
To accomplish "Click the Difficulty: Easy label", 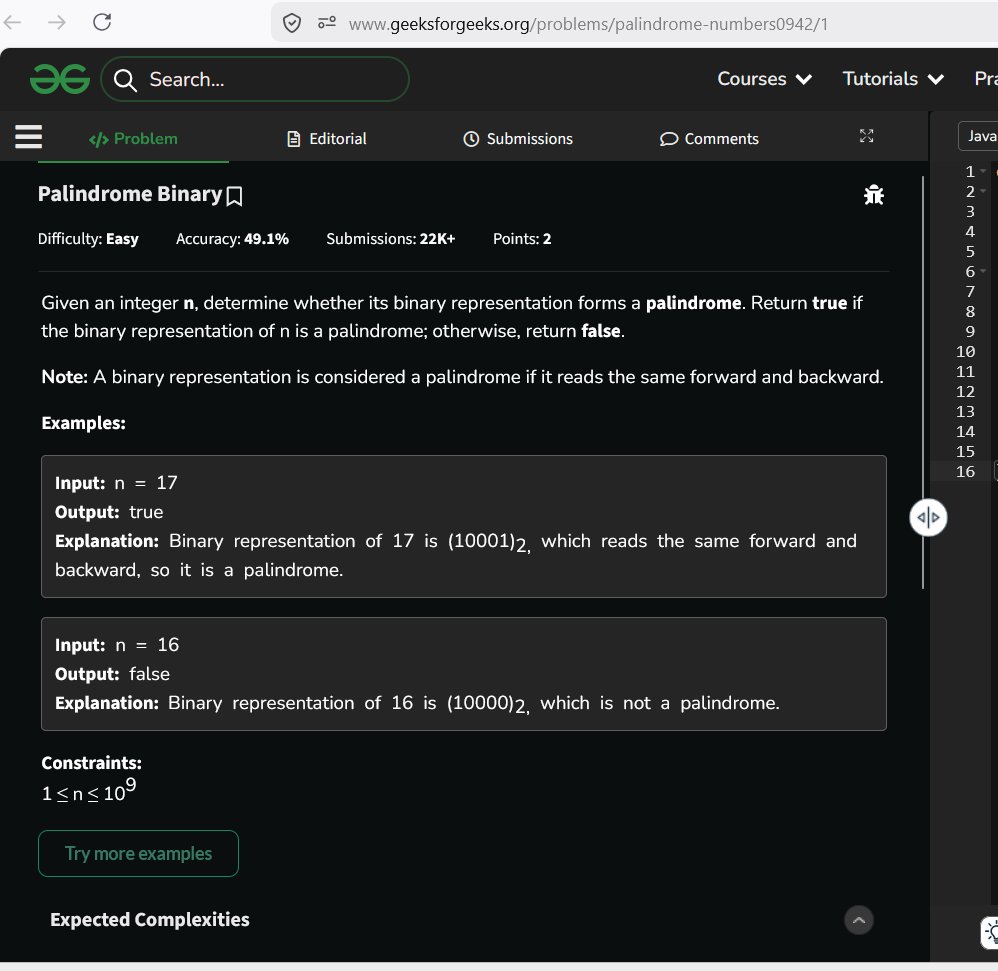I will [88, 239].
